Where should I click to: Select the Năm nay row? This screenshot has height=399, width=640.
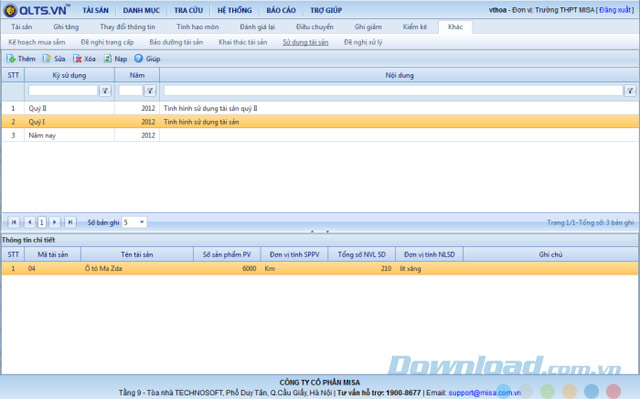tap(320, 135)
